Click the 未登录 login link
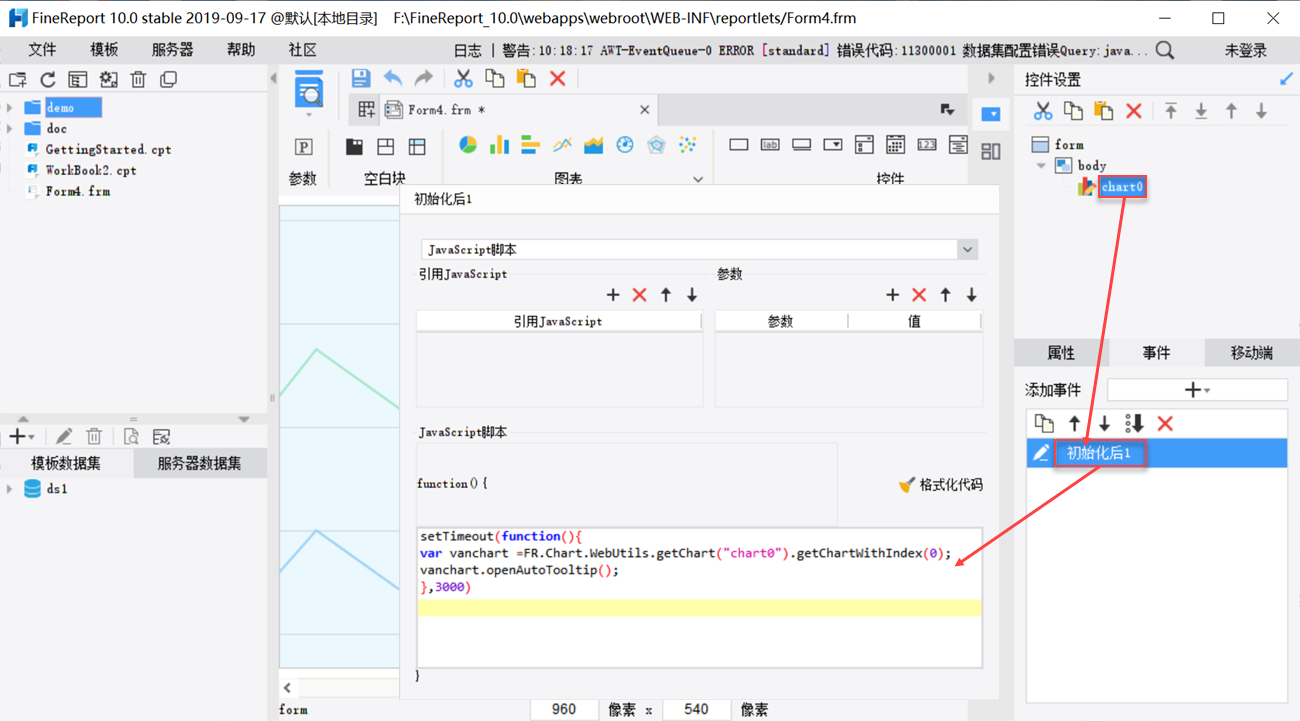Viewport: 1300px width, 721px height. pos(1246,50)
